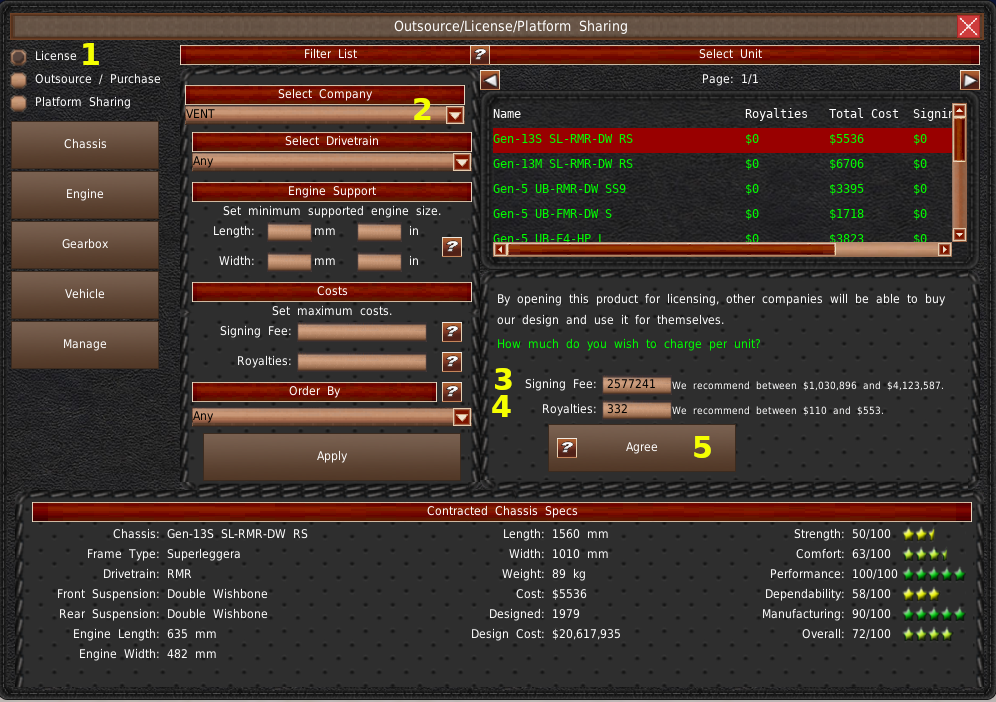Viewport: 996px width, 702px height.
Task: Click the help icon beside Order By
Action: [x=452, y=392]
